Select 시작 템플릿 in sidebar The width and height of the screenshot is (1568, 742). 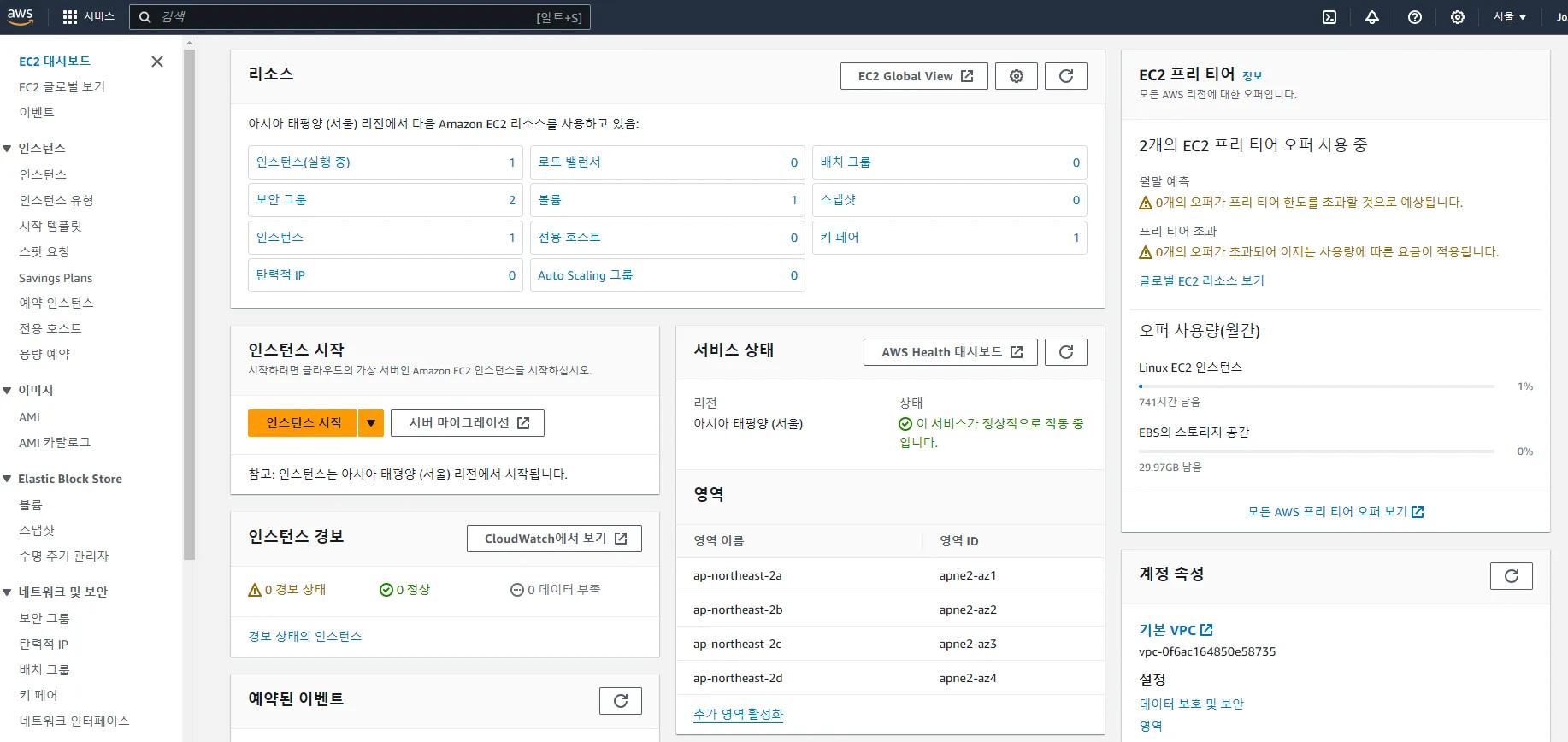click(50, 227)
